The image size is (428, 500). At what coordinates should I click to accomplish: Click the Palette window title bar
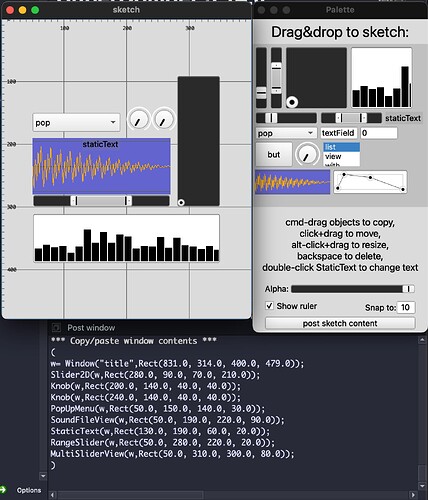[x=340, y=10]
